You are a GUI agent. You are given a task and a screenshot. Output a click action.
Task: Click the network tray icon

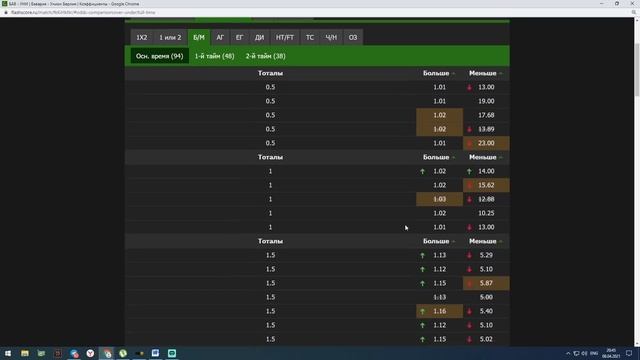576,353
